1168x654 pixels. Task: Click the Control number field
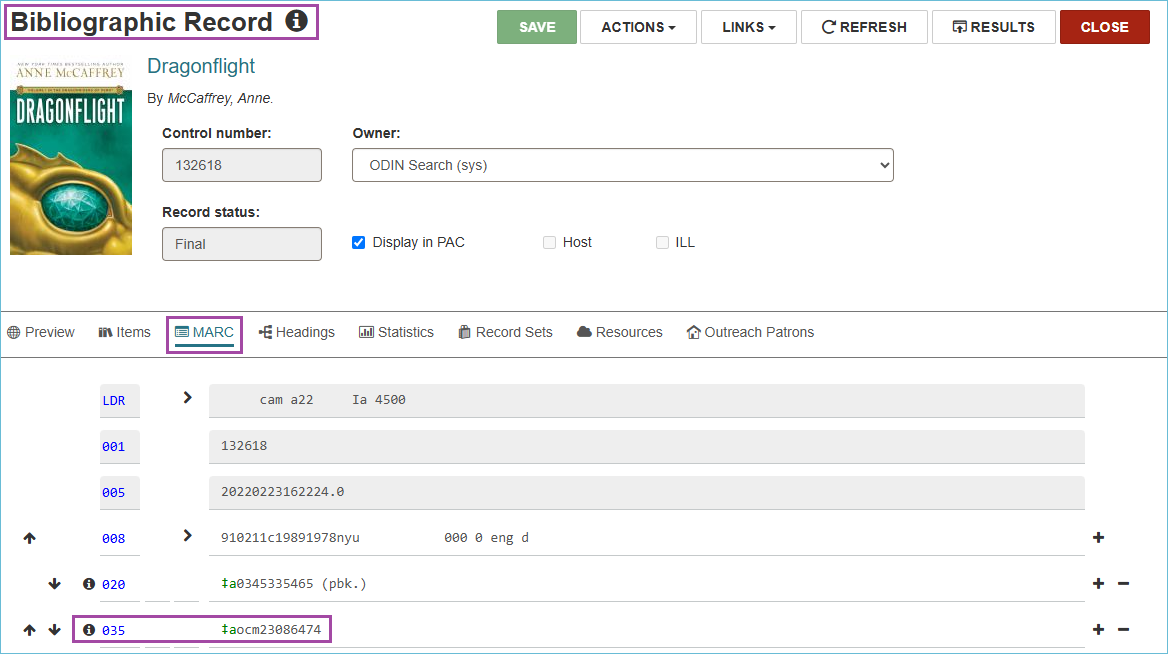pos(242,165)
